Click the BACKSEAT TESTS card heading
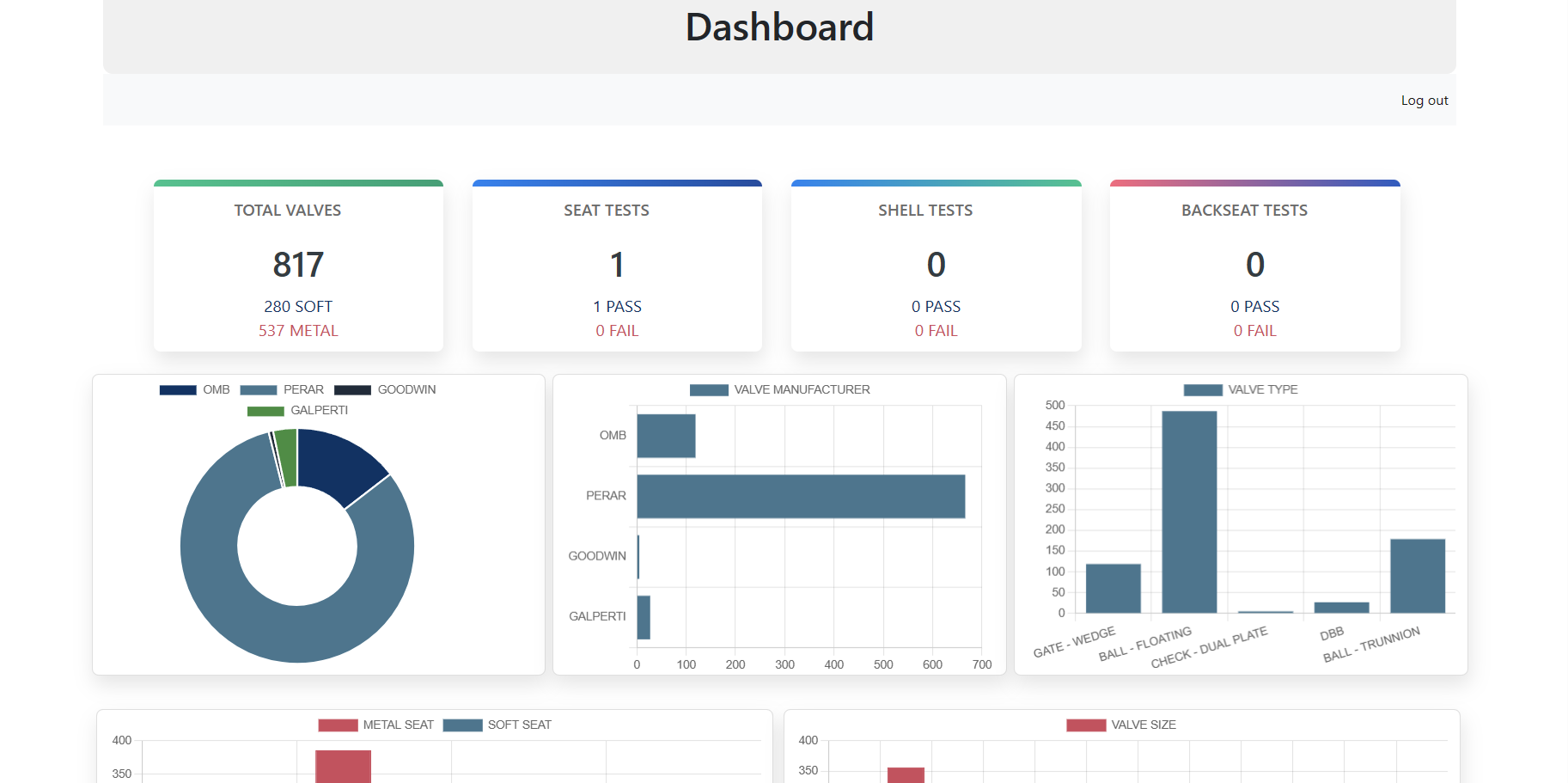1568x783 pixels. (x=1244, y=211)
